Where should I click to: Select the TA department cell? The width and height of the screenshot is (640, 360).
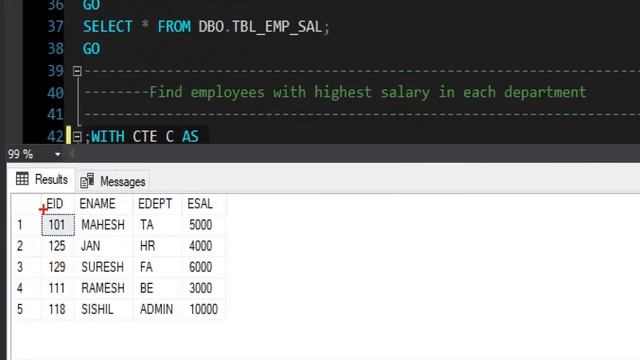(x=157, y=225)
